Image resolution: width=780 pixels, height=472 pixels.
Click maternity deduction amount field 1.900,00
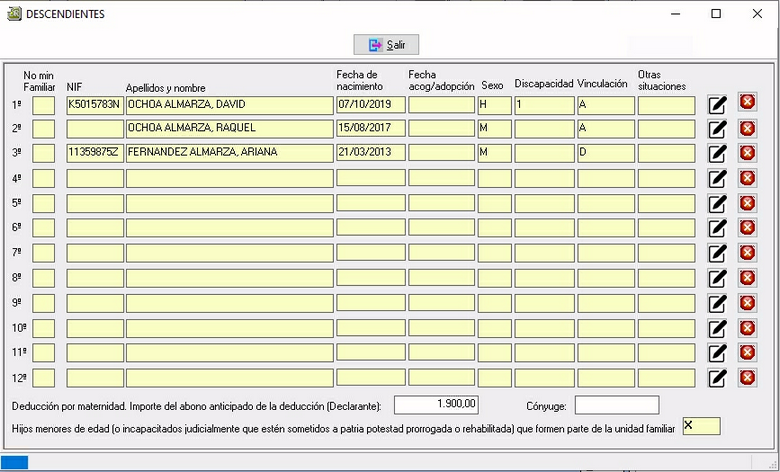(x=436, y=404)
